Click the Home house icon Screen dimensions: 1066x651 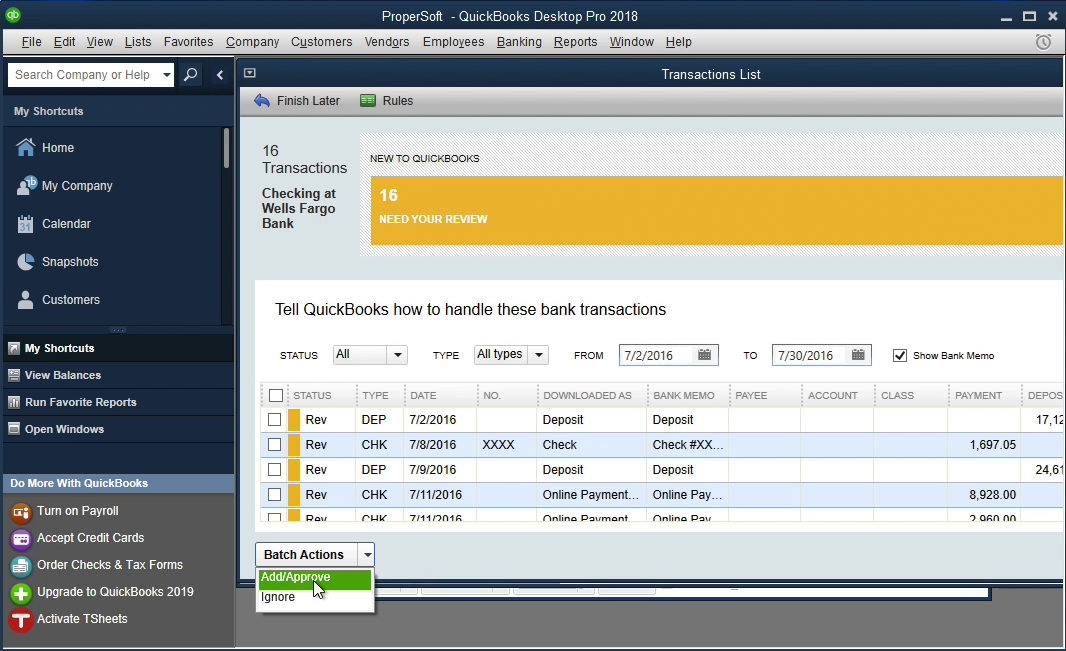tap(26, 147)
